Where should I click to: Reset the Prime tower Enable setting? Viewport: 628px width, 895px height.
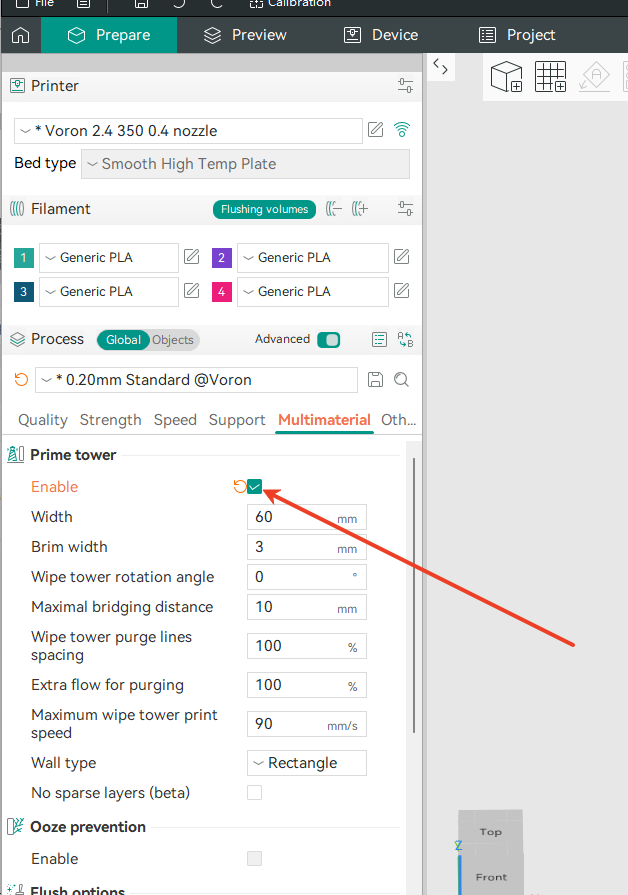tap(239, 487)
